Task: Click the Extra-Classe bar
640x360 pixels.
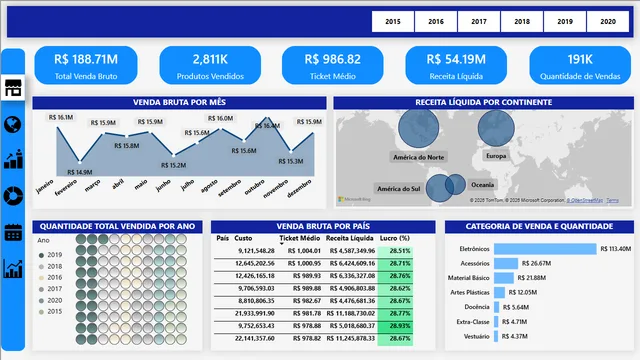Action: coord(496,322)
